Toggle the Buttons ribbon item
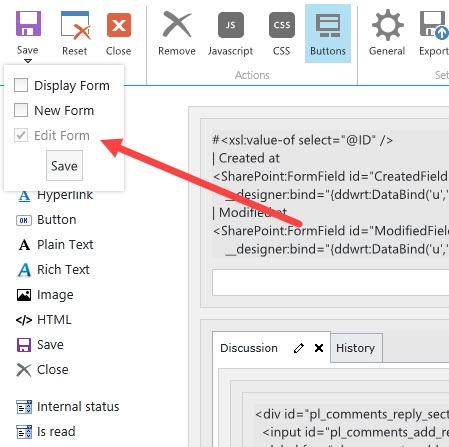This screenshot has height=447, width=449. [328, 33]
